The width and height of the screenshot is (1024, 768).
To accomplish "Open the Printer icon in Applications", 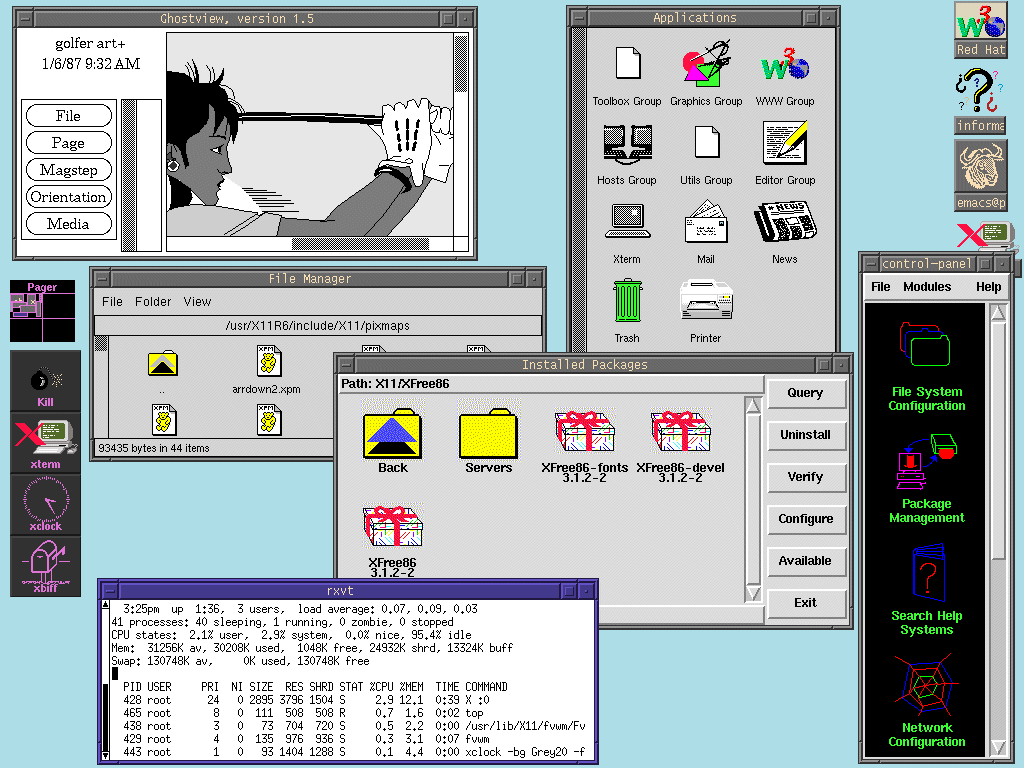I will (706, 300).
